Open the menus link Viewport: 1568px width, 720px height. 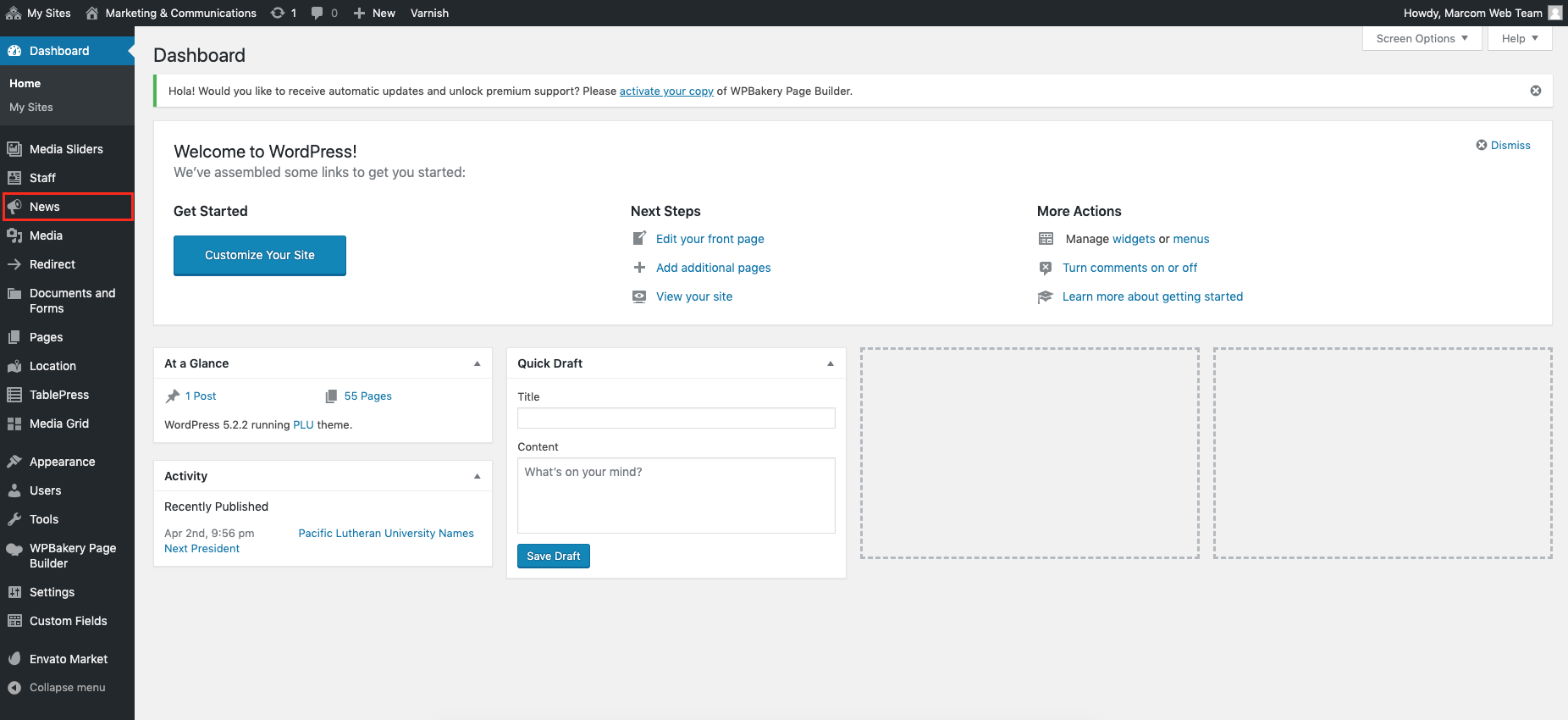coord(1191,239)
